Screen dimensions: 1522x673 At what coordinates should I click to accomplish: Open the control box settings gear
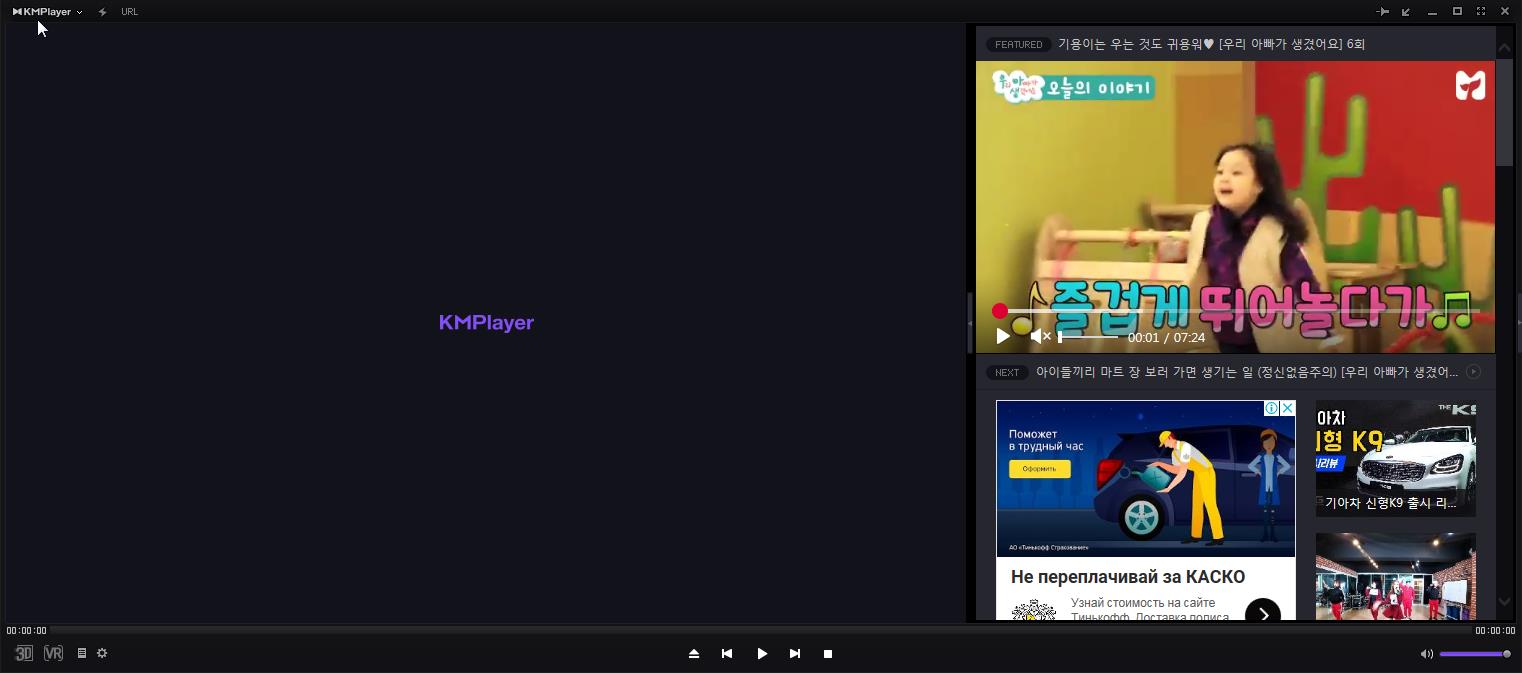click(x=102, y=653)
